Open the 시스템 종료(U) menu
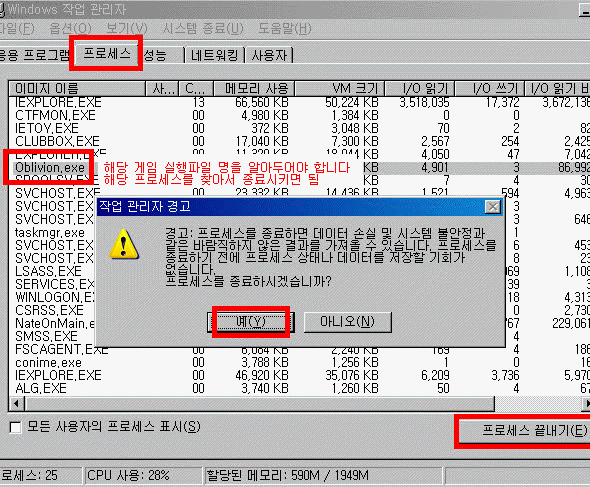Viewport: 590px width, 487px height. (x=203, y=29)
